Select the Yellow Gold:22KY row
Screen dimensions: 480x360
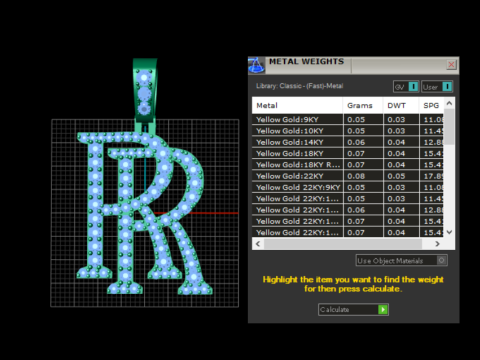coord(348,176)
